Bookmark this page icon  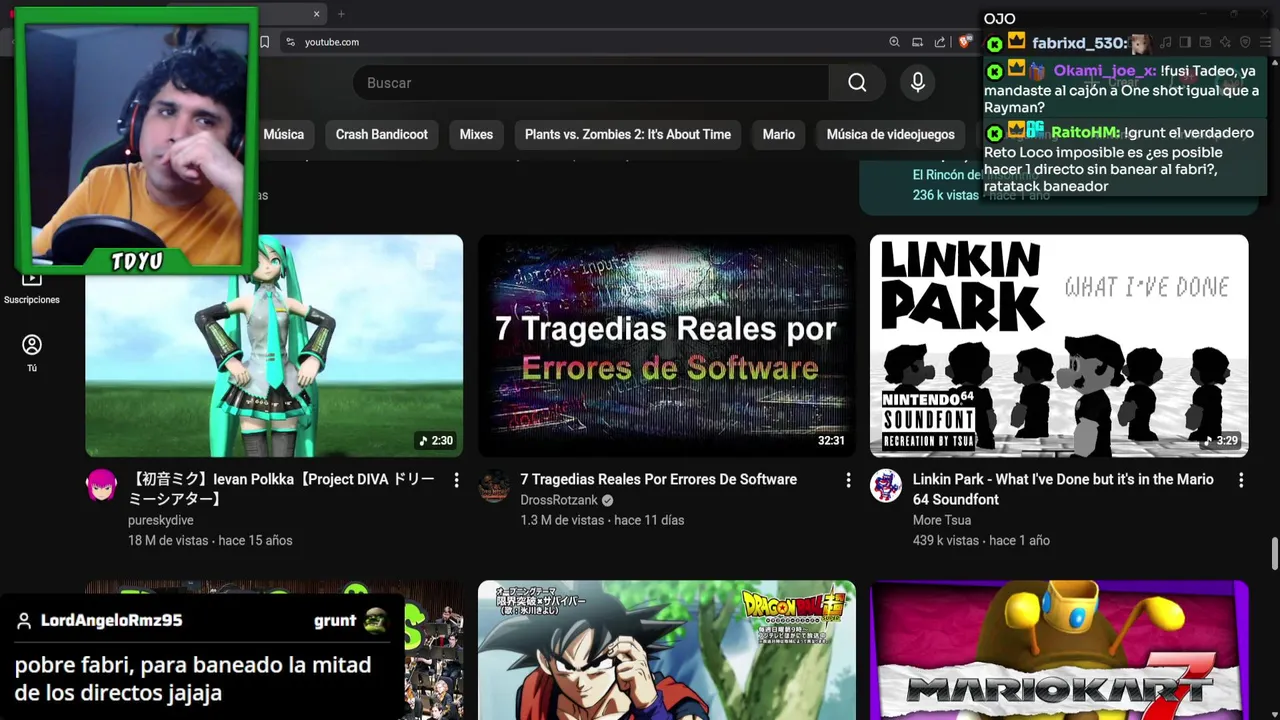click(x=265, y=42)
